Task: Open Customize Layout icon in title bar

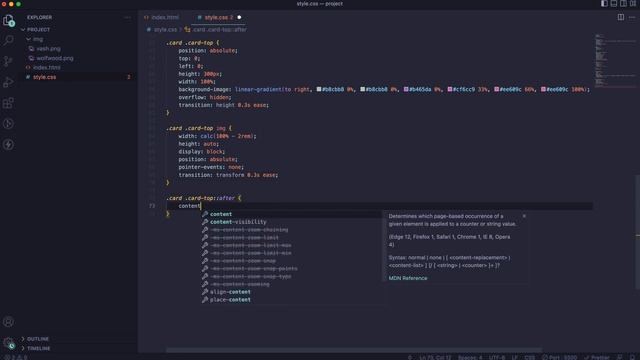Action: 633,4
